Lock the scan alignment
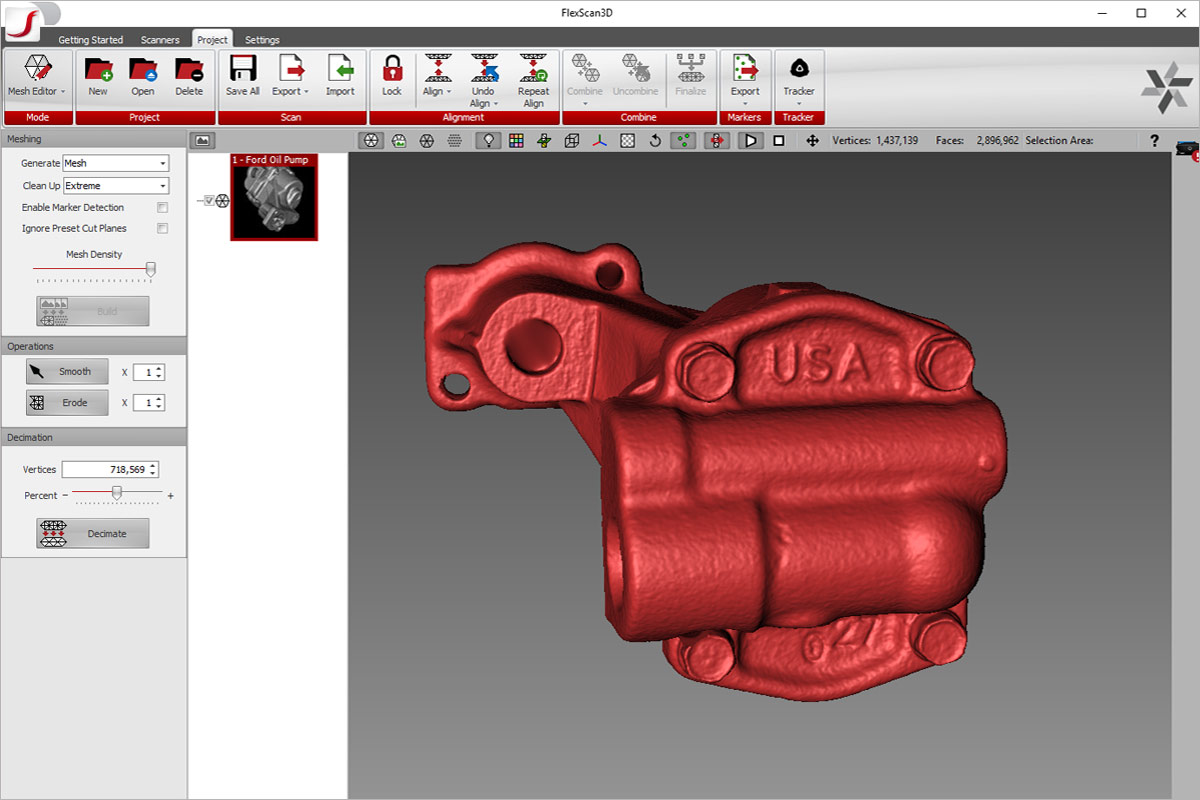 coord(392,77)
